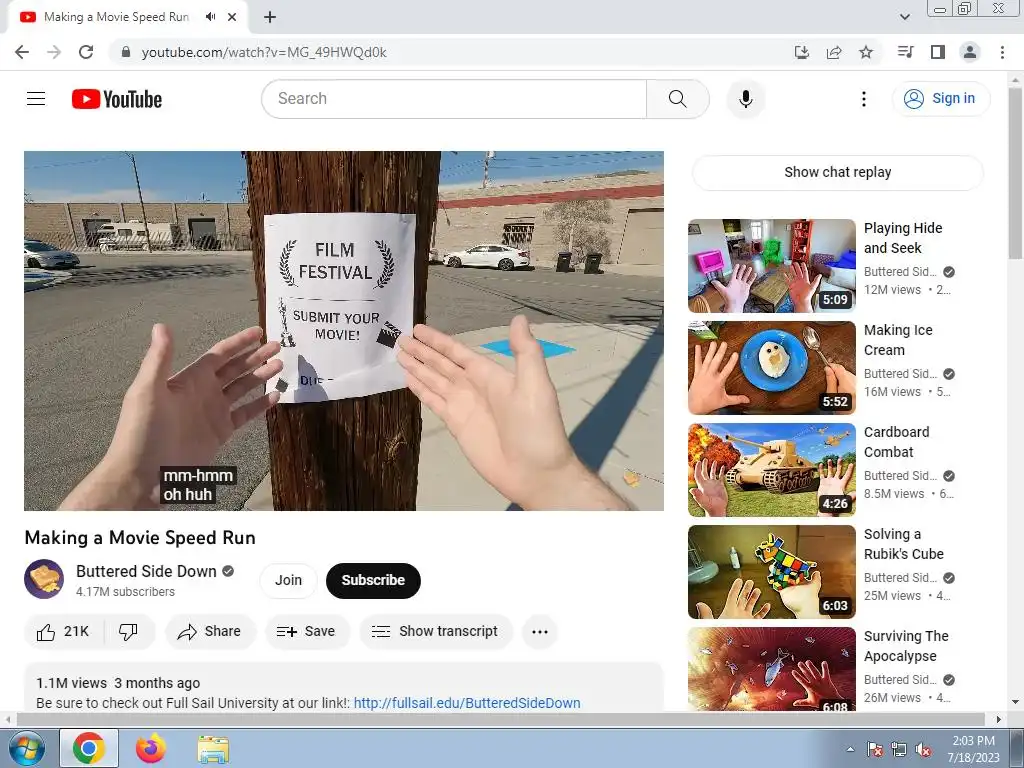
Task: Click Show chat replay
Action: [837, 172]
